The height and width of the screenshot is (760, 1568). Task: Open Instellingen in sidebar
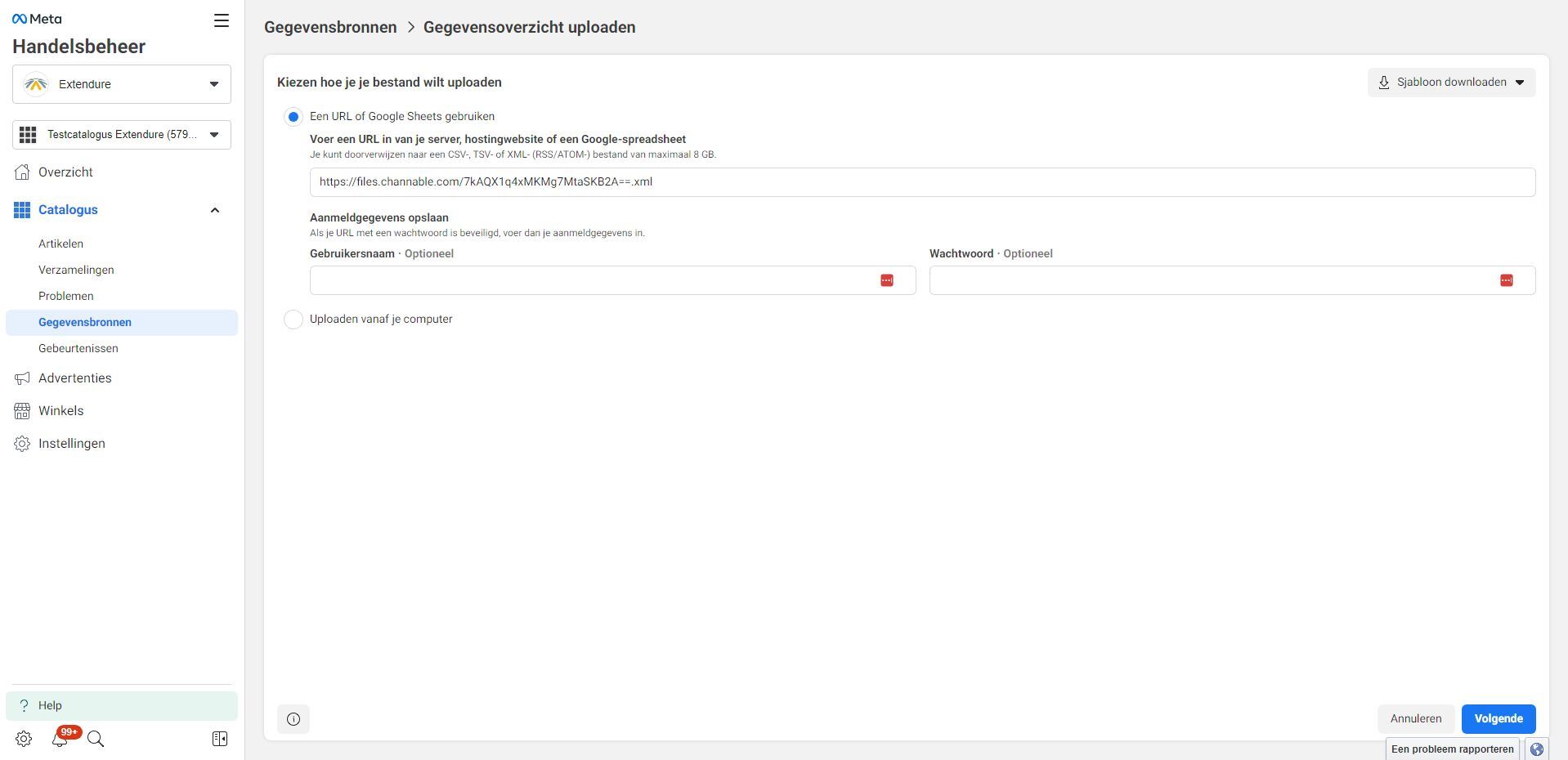71,444
